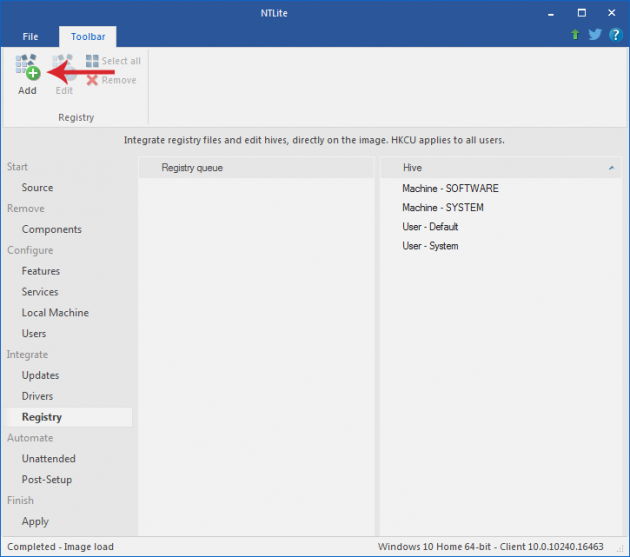The image size is (630, 557).
Task: Click the Edit registry icon
Action: tap(64, 67)
